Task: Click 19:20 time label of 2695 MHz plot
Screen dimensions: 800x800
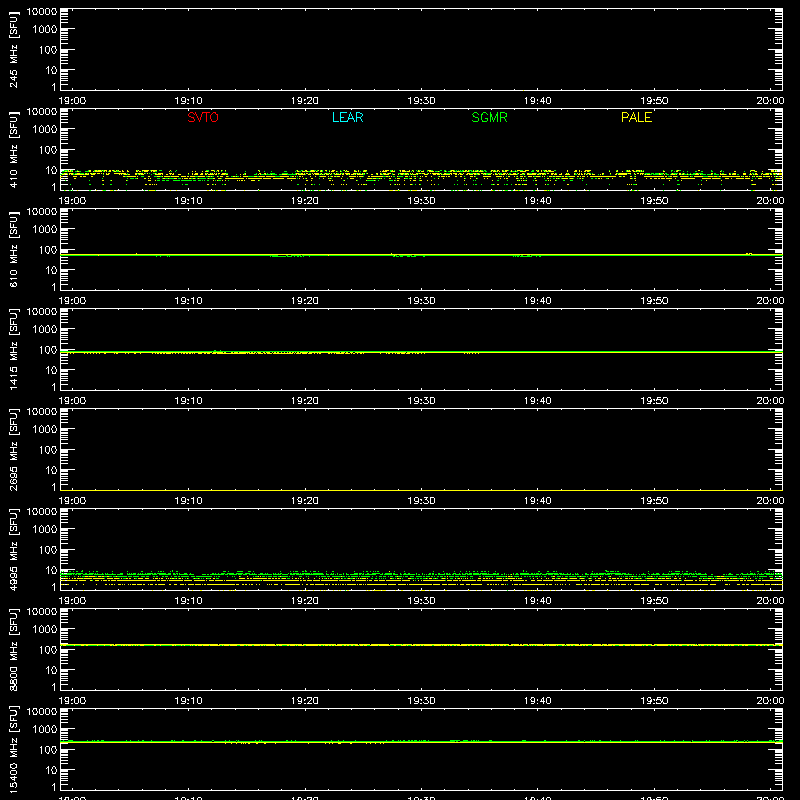Action: (x=305, y=501)
